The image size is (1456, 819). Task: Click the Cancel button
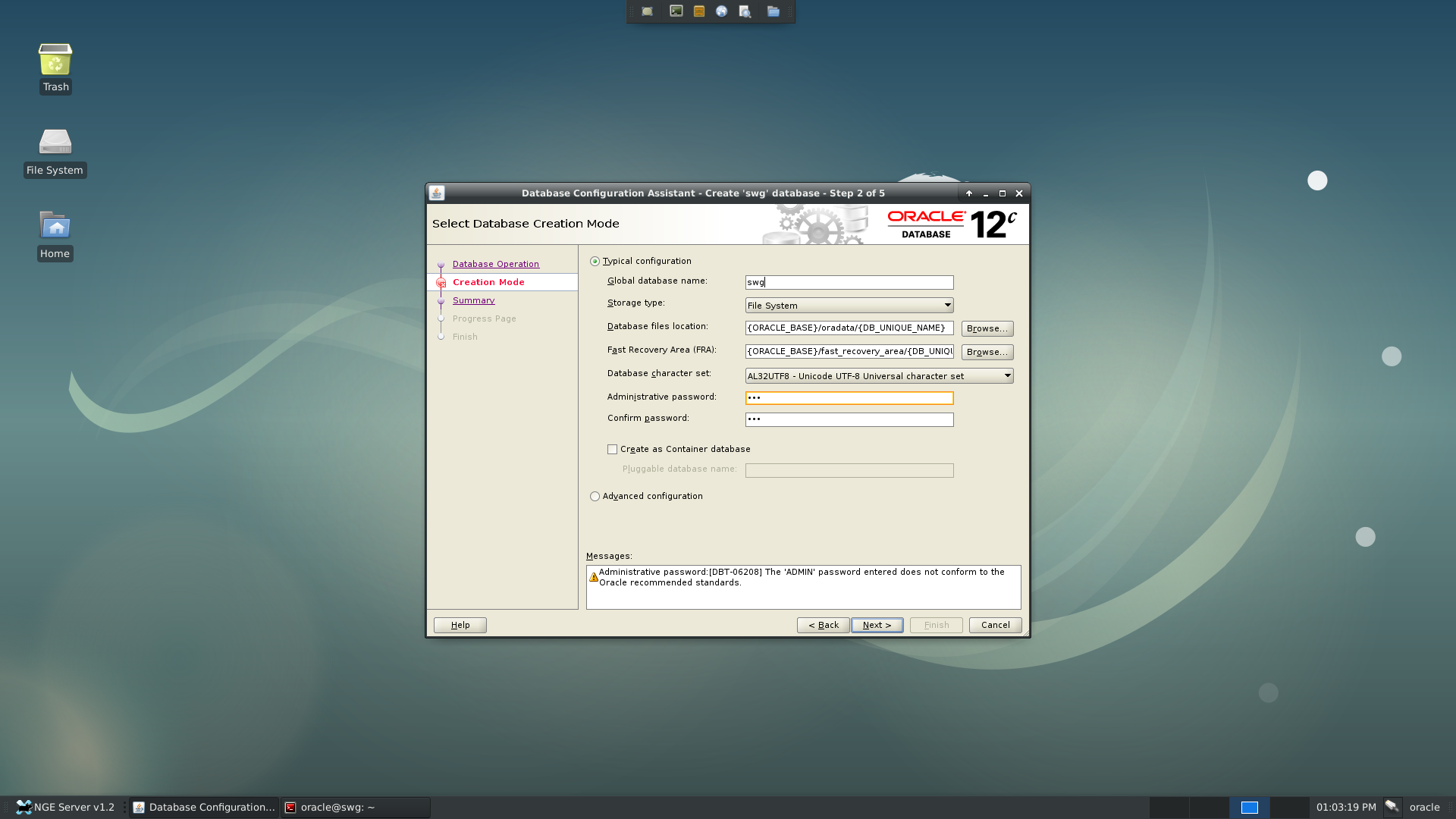tap(995, 625)
